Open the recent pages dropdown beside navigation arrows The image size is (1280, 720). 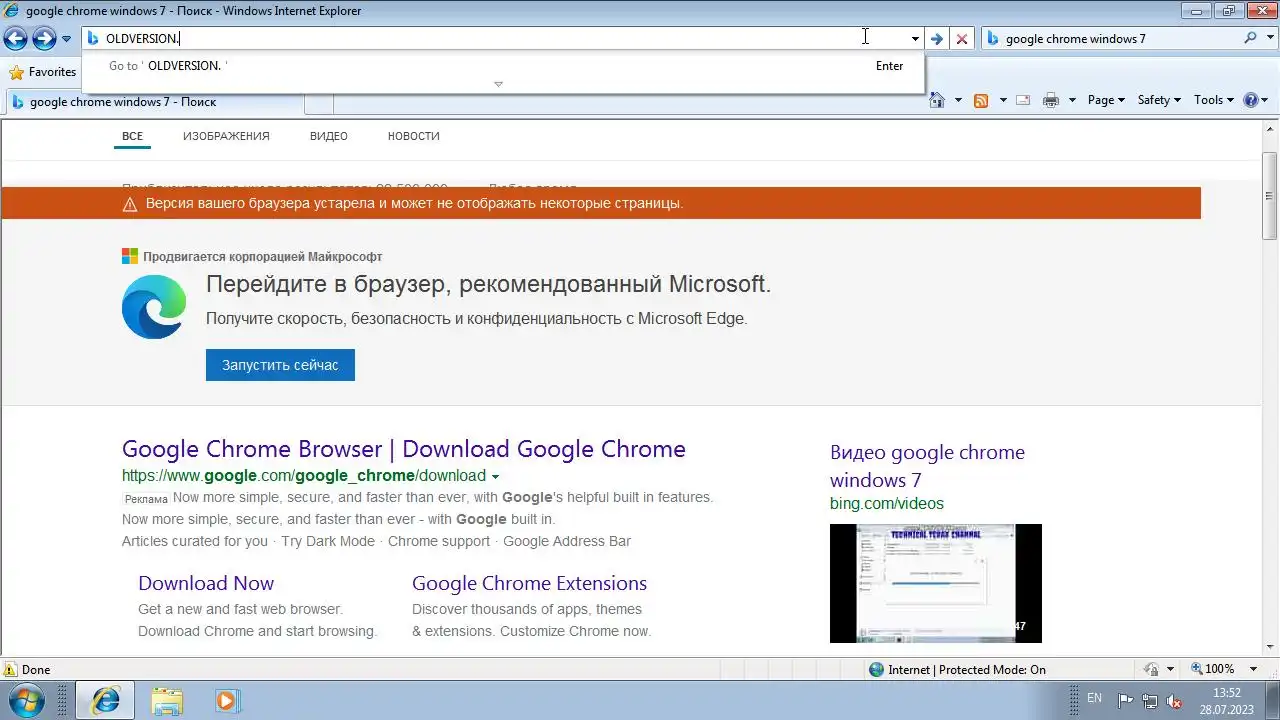tap(66, 39)
